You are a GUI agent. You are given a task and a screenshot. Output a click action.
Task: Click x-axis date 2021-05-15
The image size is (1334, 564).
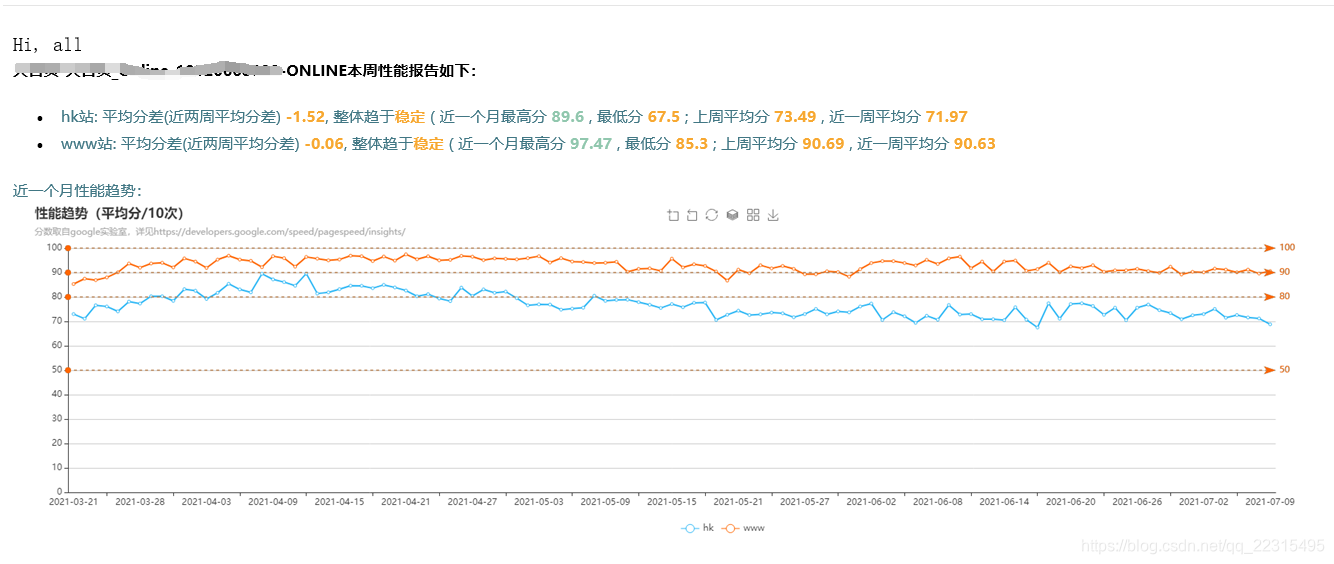pos(671,502)
